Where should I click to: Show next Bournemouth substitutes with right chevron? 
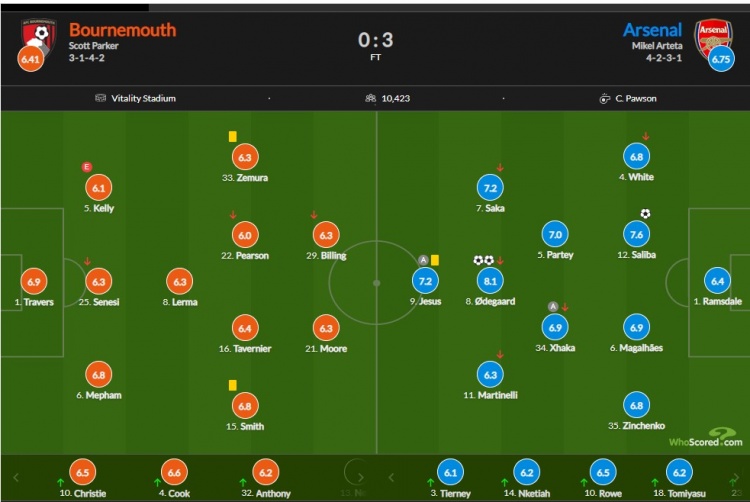361,477
